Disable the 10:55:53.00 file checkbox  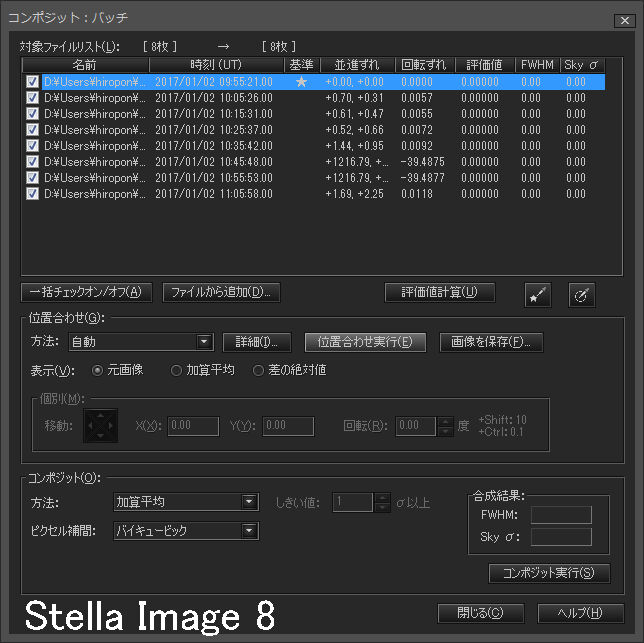pyautogui.click(x=32, y=178)
